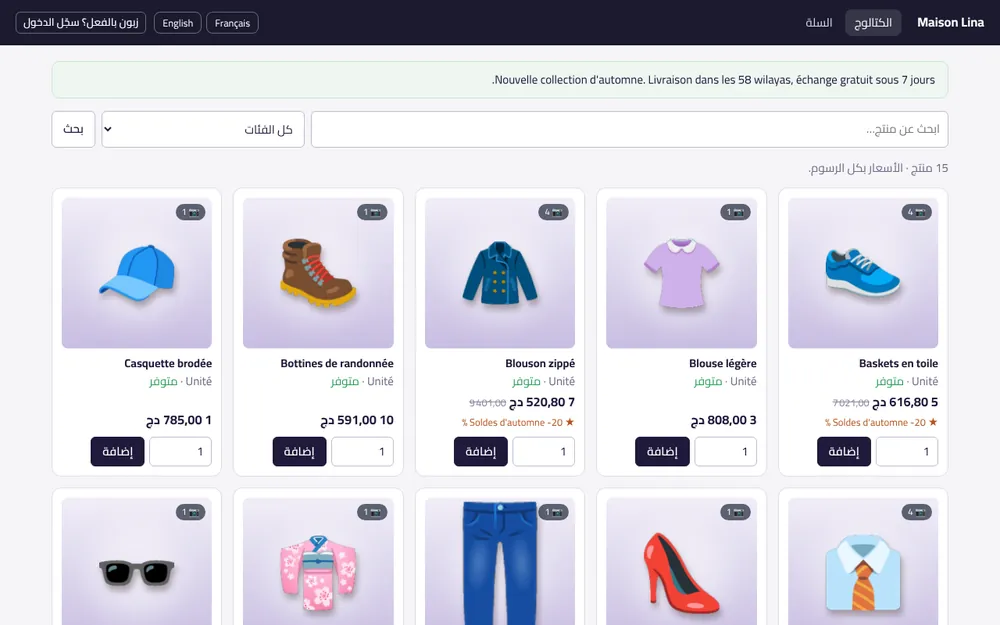
Task: Focus the product search field
Action: tap(629, 129)
